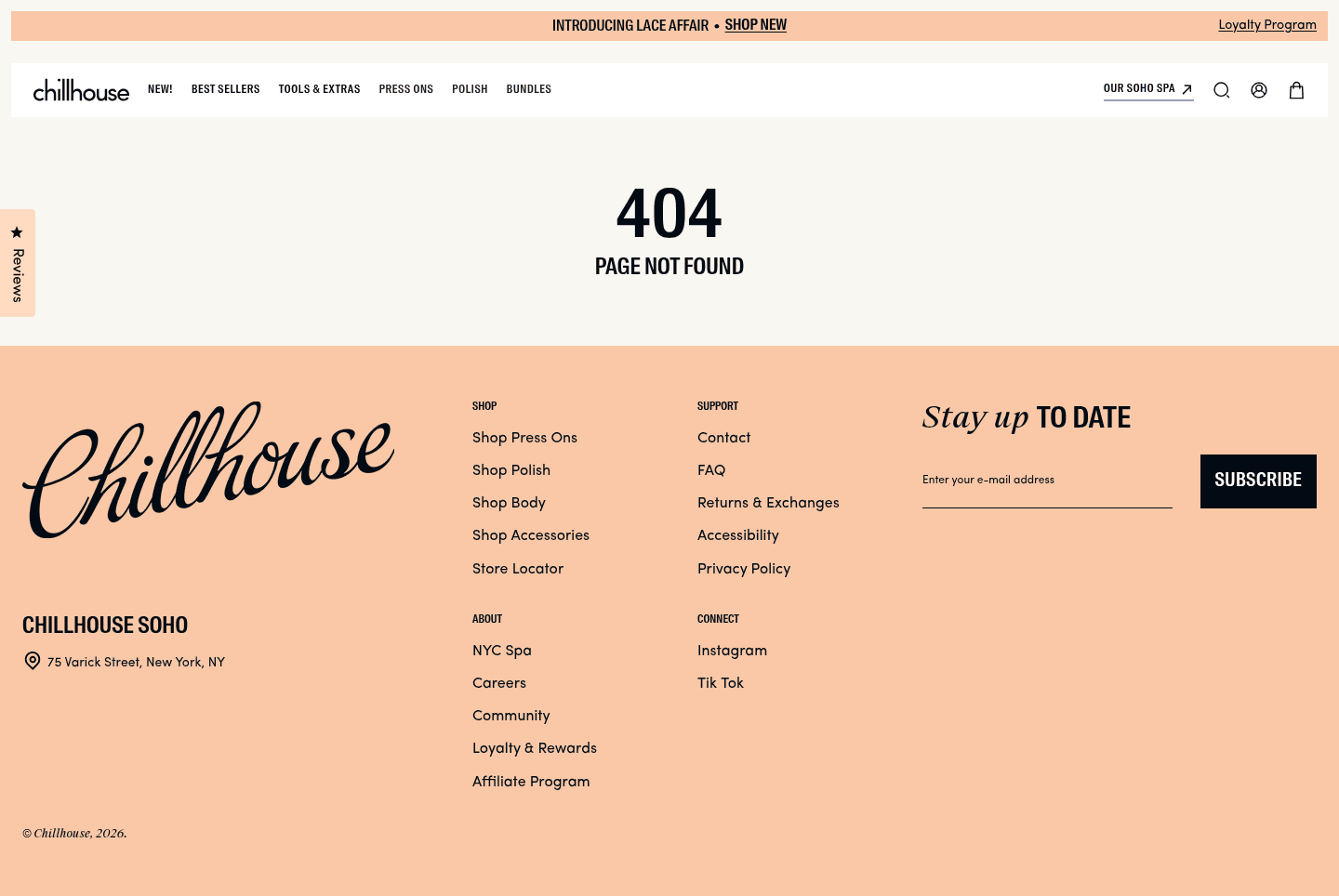Open the Press Ons menu
Screen dimensions: 1339x896
406,89
